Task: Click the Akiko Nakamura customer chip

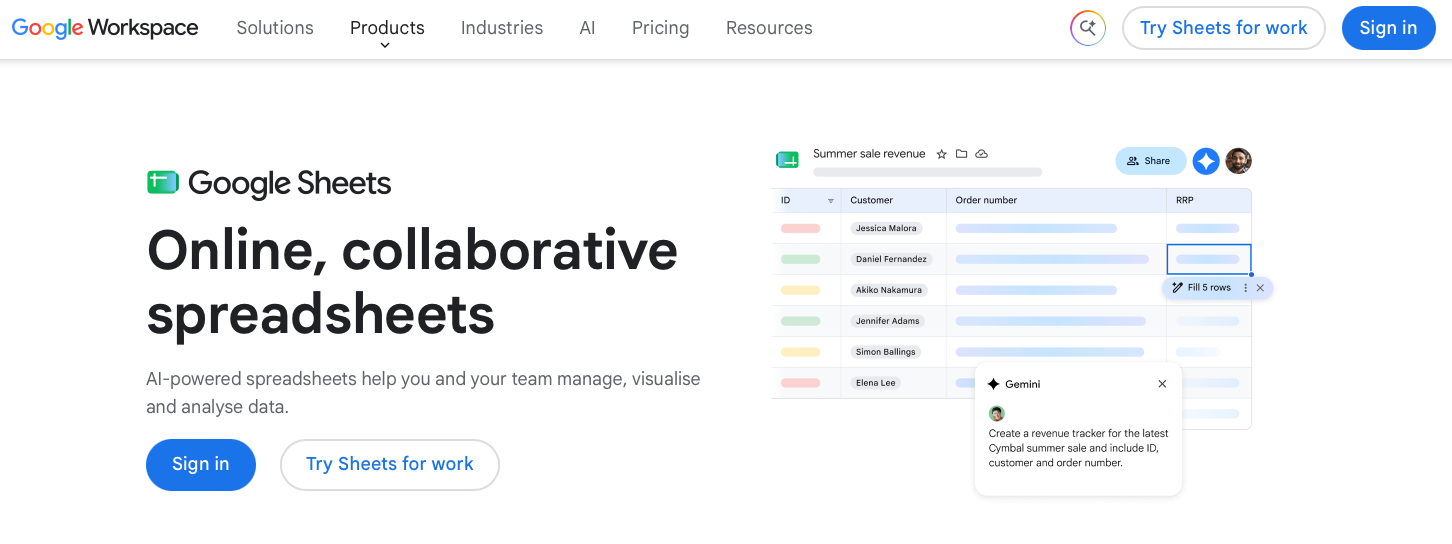Action: click(x=888, y=290)
